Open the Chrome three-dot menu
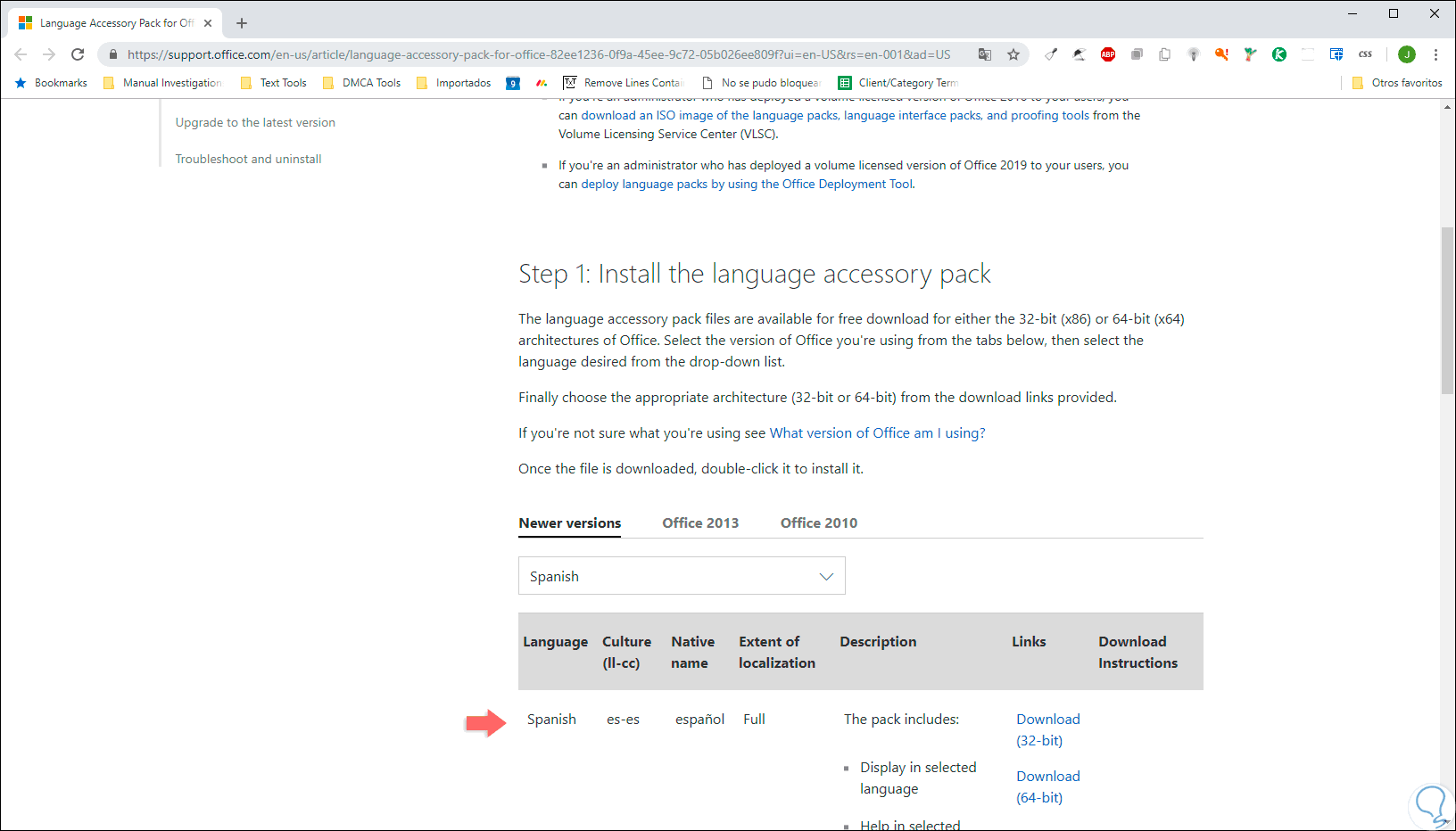The height and width of the screenshot is (831, 1456). click(1435, 54)
